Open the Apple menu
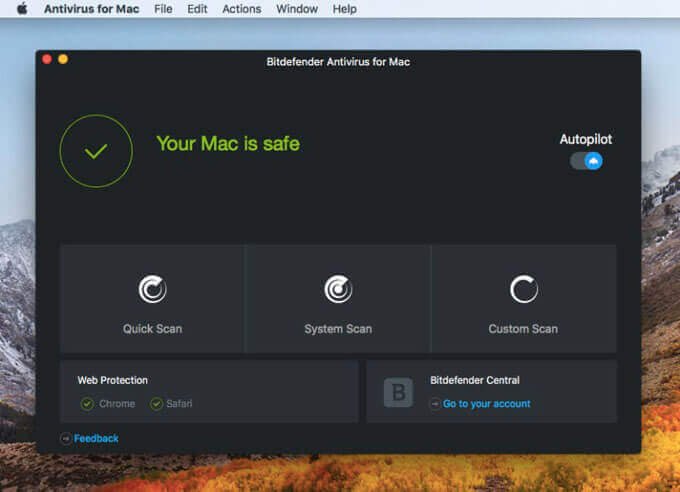The height and width of the screenshot is (492, 680). click(x=22, y=9)
